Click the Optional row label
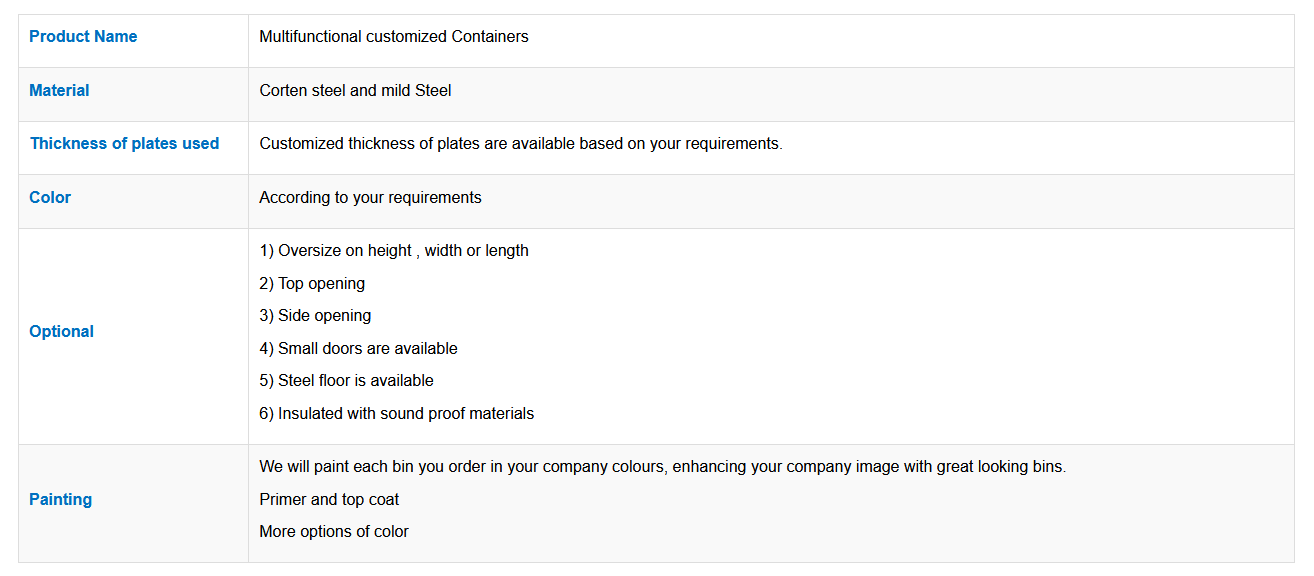1314x576 pixels. [x=61, y=332]
